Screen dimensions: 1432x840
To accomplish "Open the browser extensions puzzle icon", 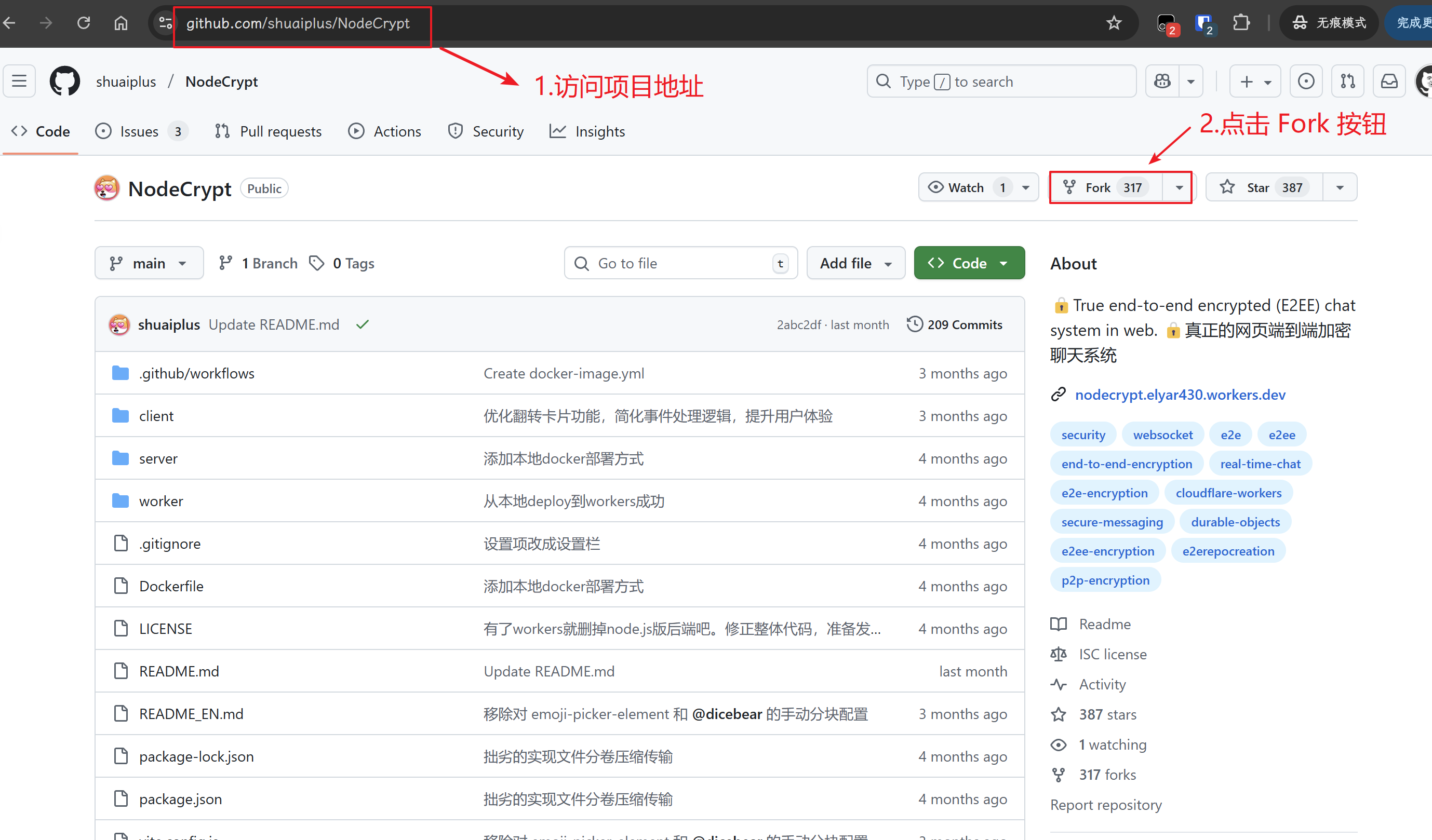I will click(x=1241, y=23).
